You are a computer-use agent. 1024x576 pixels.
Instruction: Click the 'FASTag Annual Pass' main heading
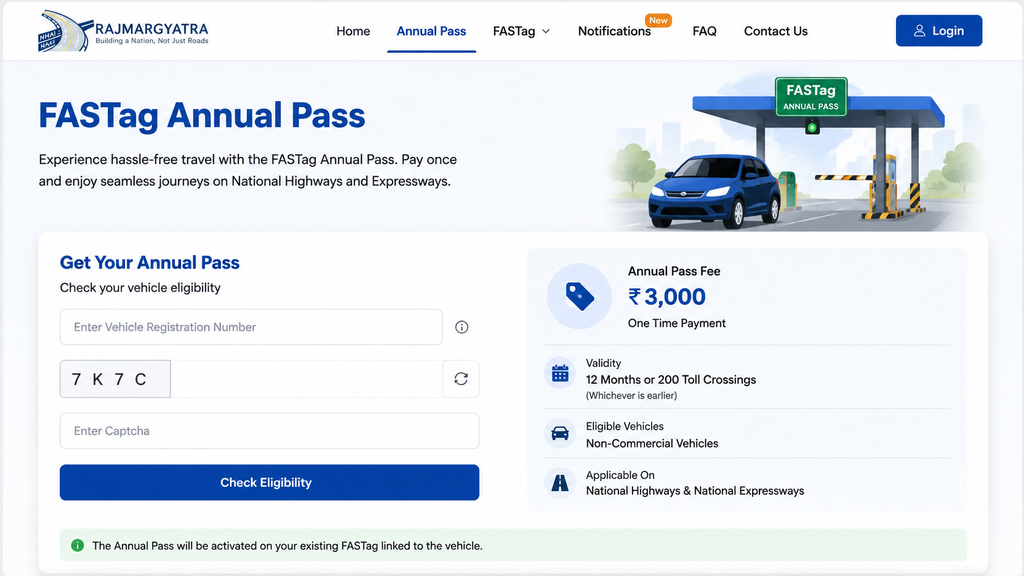point(202,116)
